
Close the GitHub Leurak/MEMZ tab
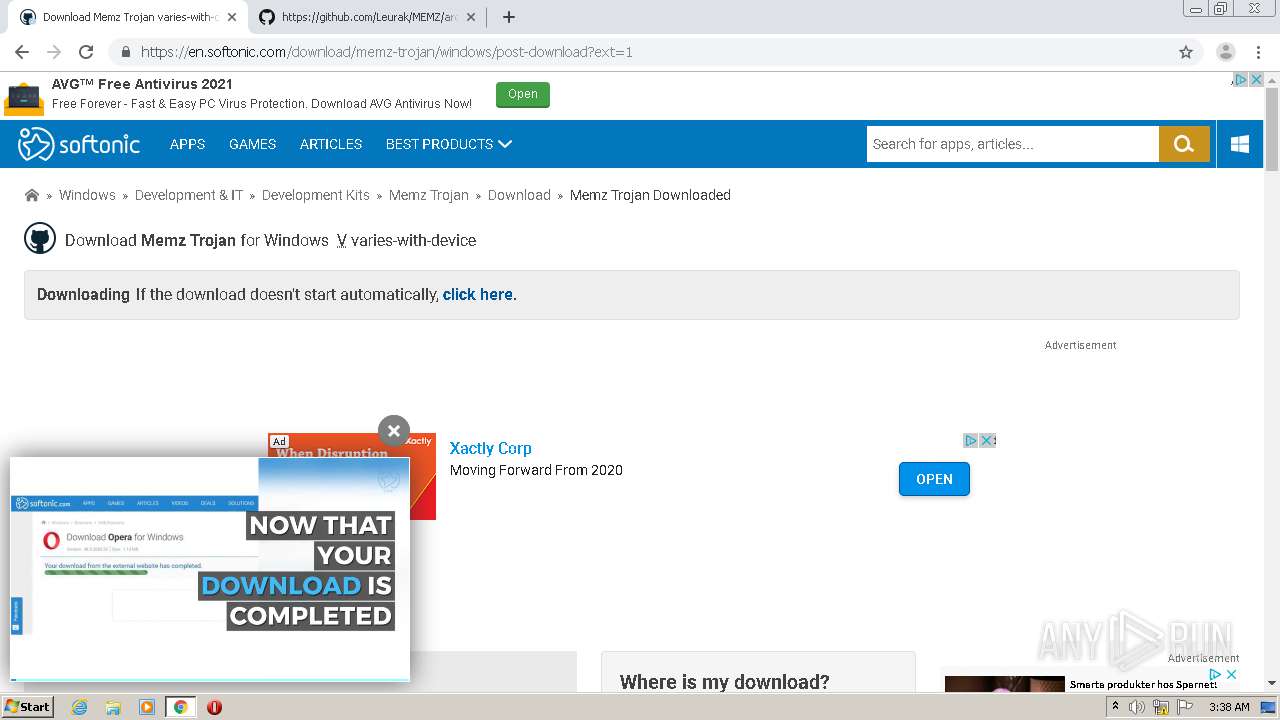pyautogui.click(x=471, y=17)
